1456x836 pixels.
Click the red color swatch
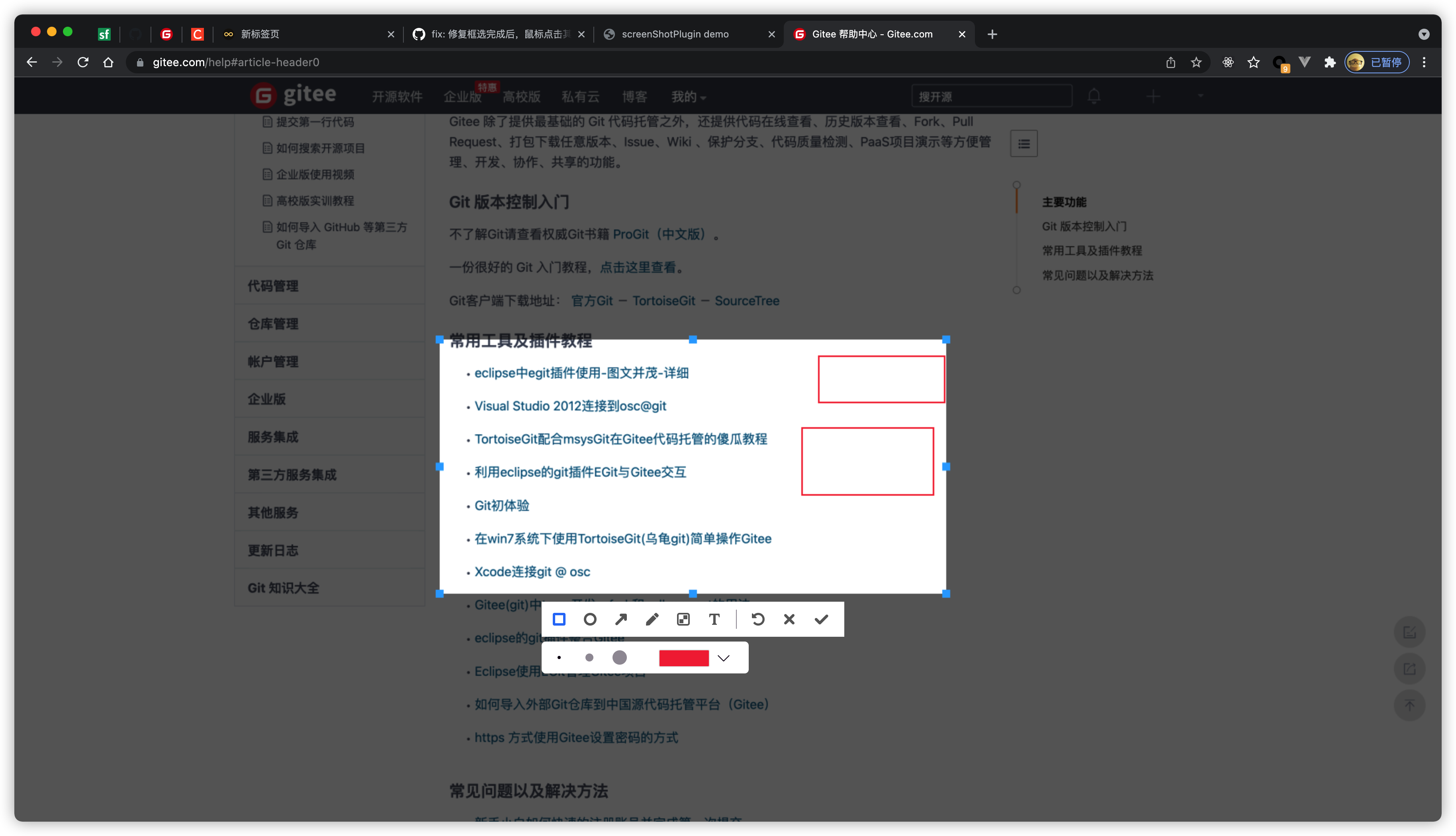(x=684, y=658)
